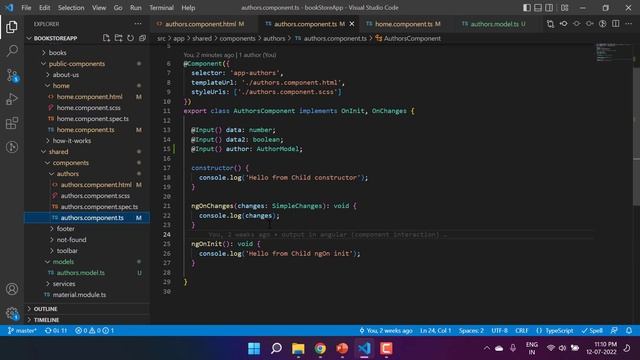This screenshot has width=640, height=360.
Task: Create a new file in BOOKSTOREAPP
Action: tap(107, 38)
